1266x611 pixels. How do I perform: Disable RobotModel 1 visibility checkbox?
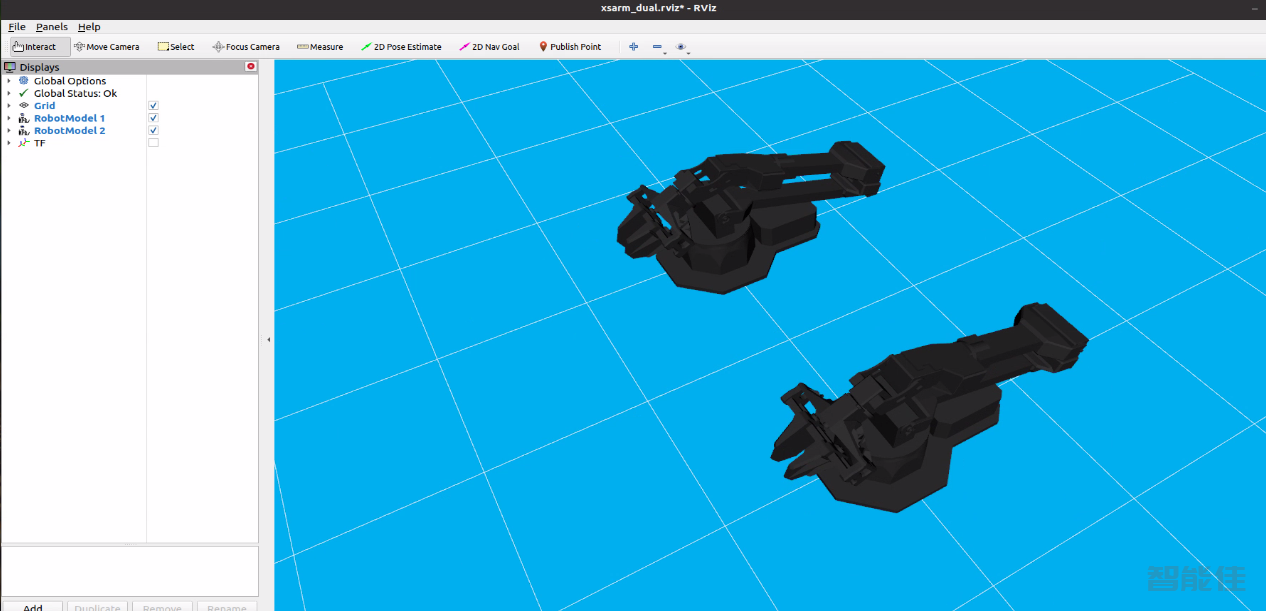click(x=153, y=118)
